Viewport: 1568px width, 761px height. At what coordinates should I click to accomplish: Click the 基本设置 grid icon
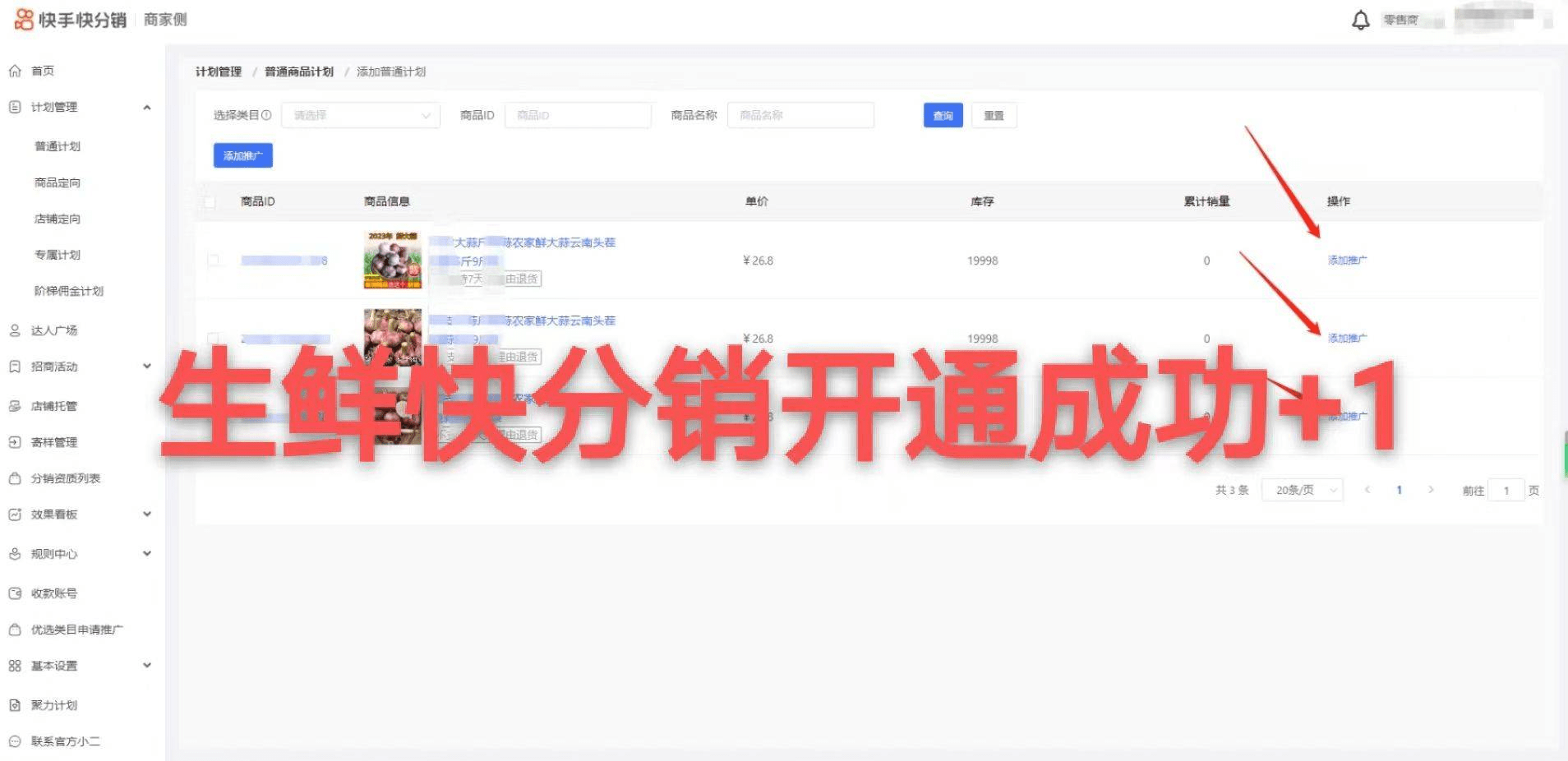(x=15, y=666)
